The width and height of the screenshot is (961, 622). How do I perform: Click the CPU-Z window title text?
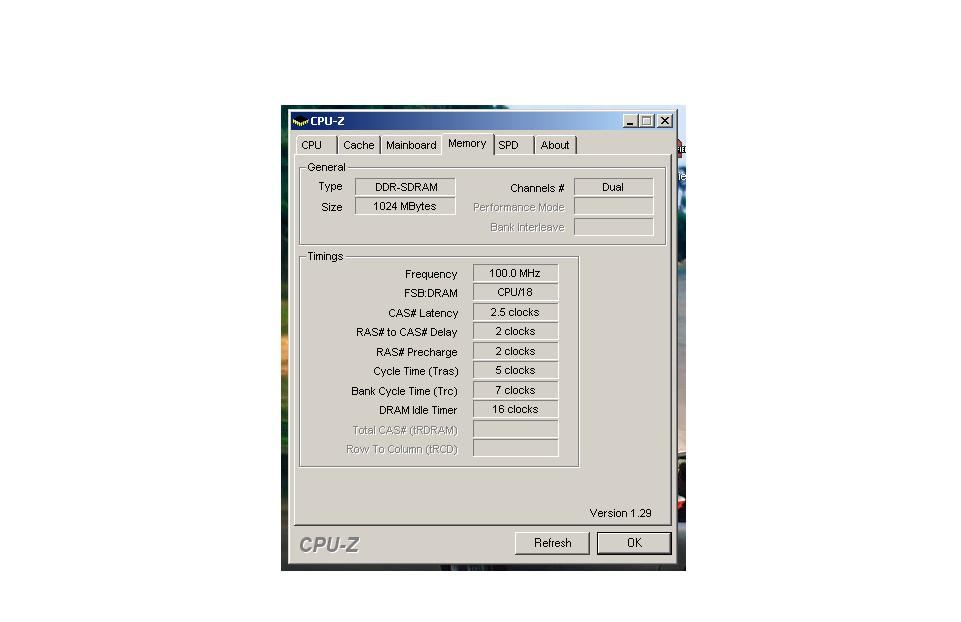pyautogui.click(x=327, y=121)
